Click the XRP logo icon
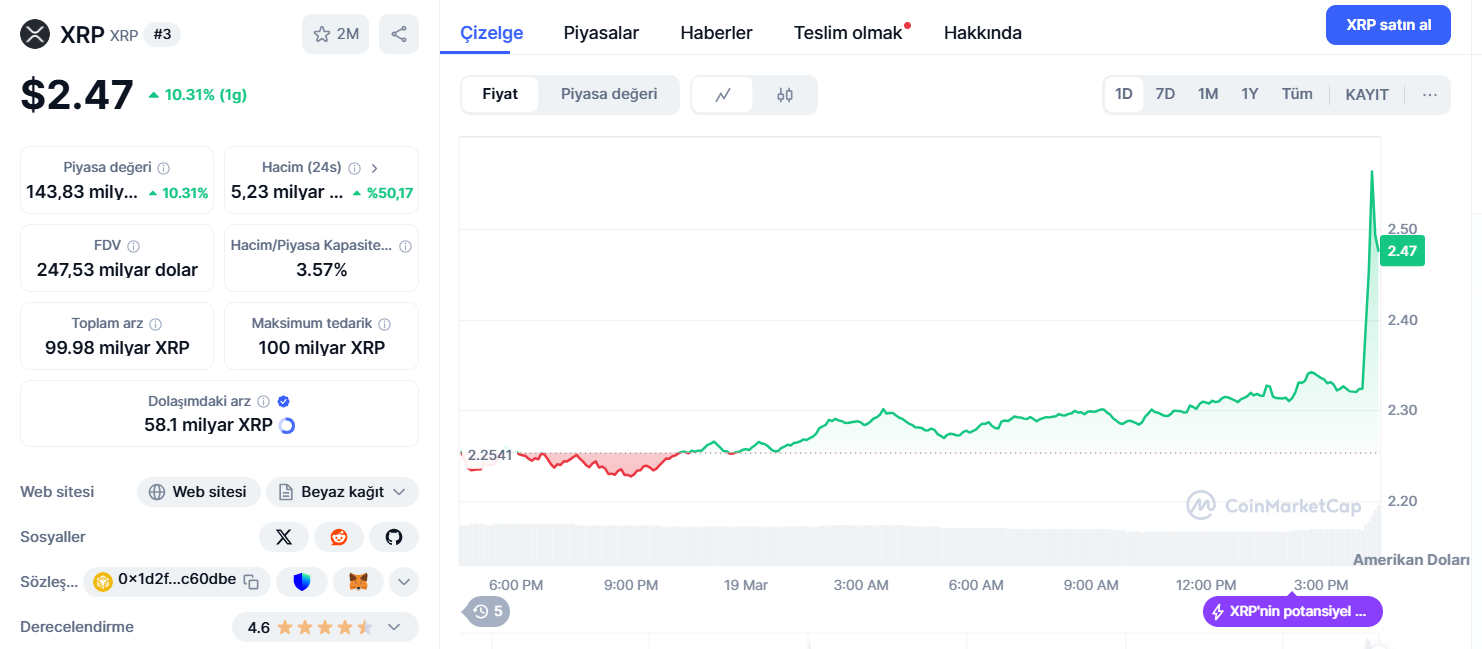Viewport: 1482px width, 649px height. 35,34
